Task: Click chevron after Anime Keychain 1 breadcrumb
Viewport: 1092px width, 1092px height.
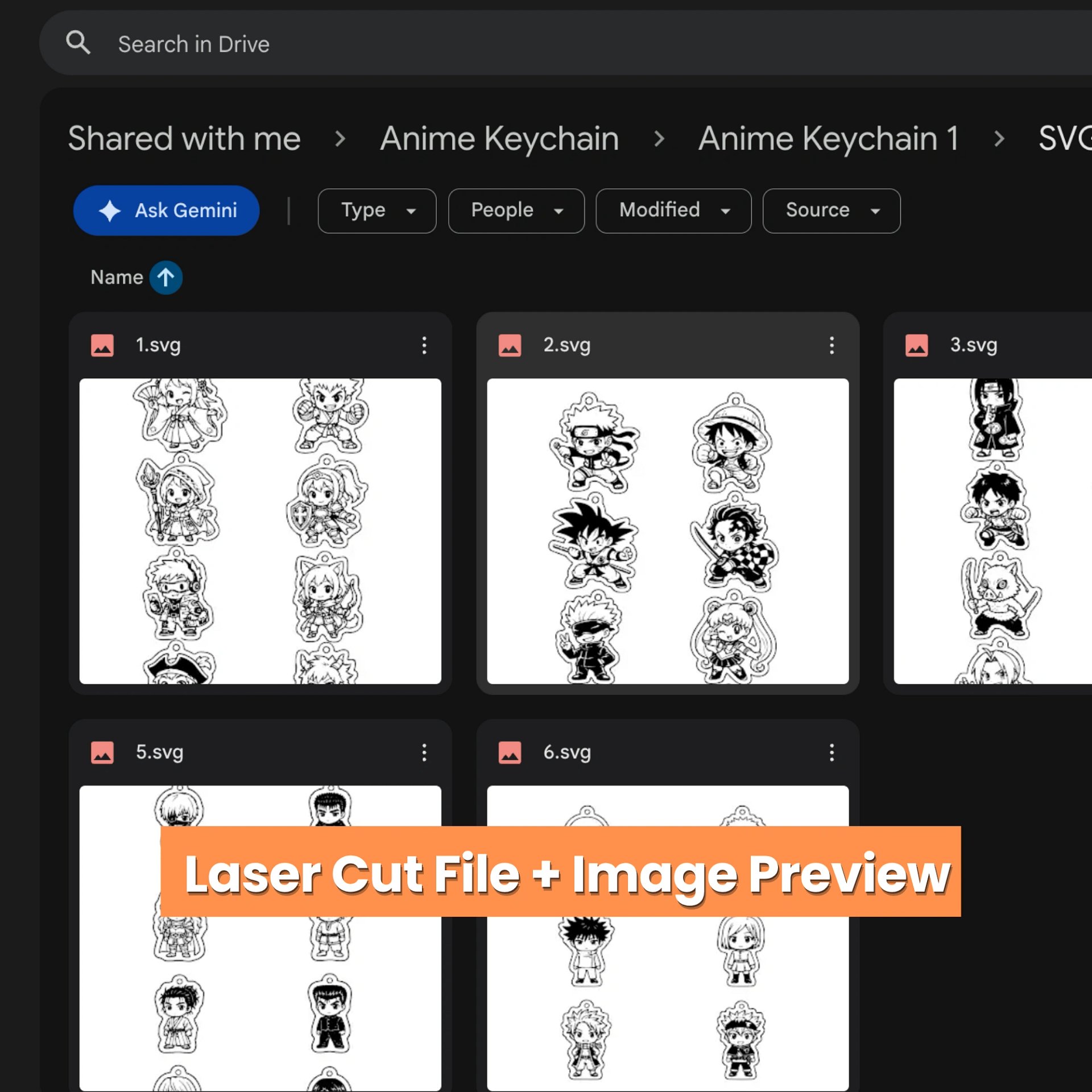Action: tap(999, 138)
